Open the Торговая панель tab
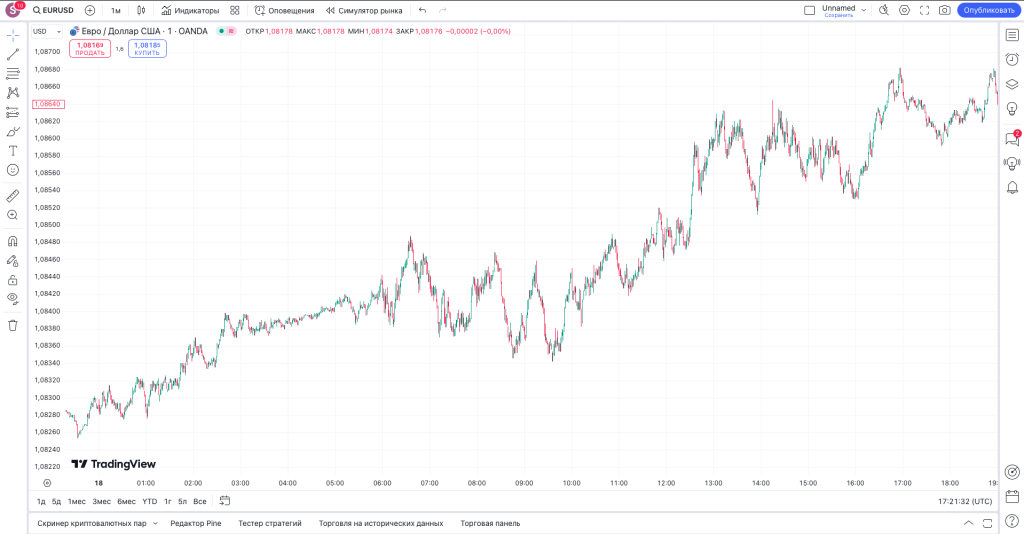 (x=490, y=524)
